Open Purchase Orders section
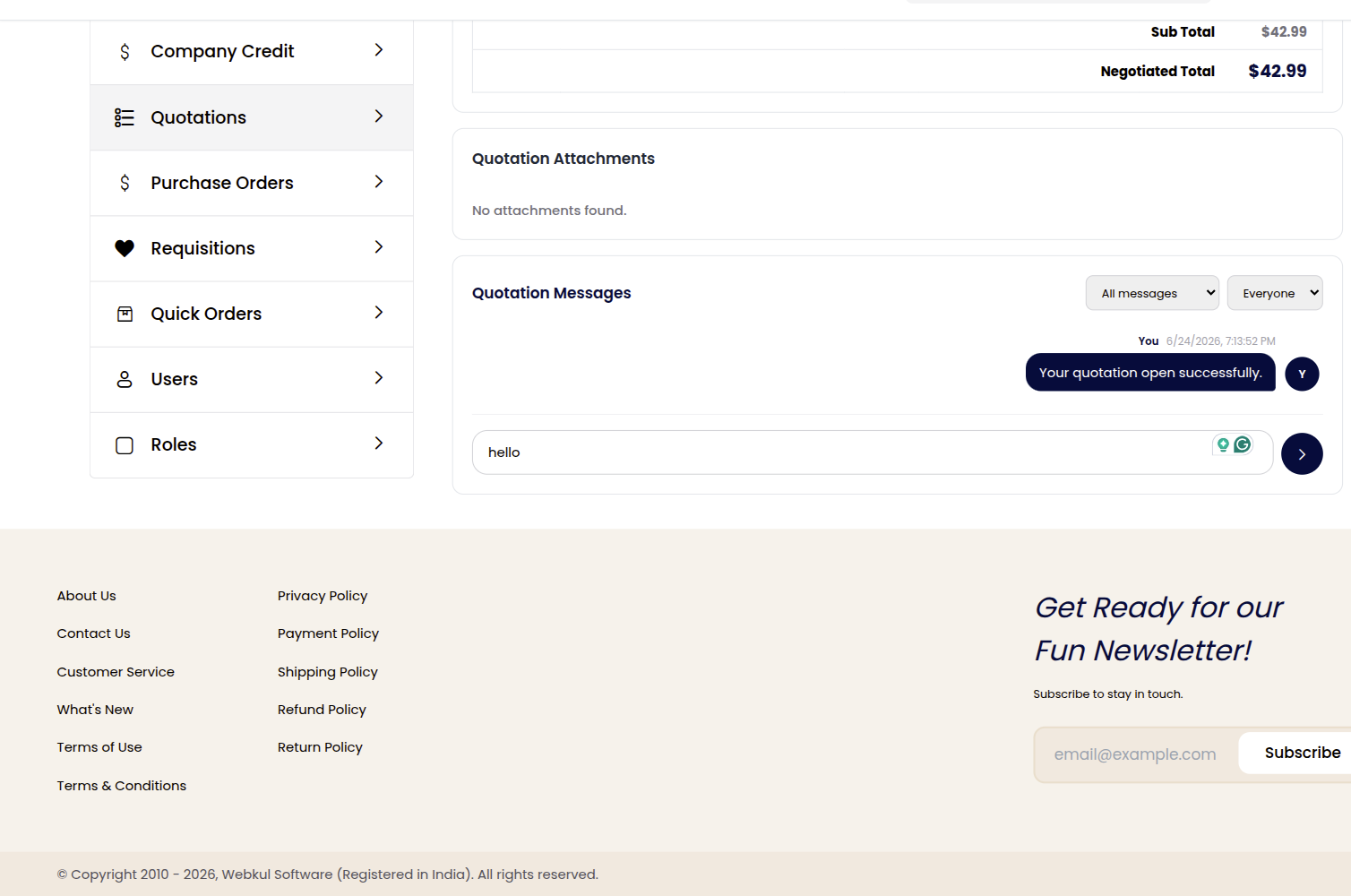The image size is (1351, 896). pos(252,183)
